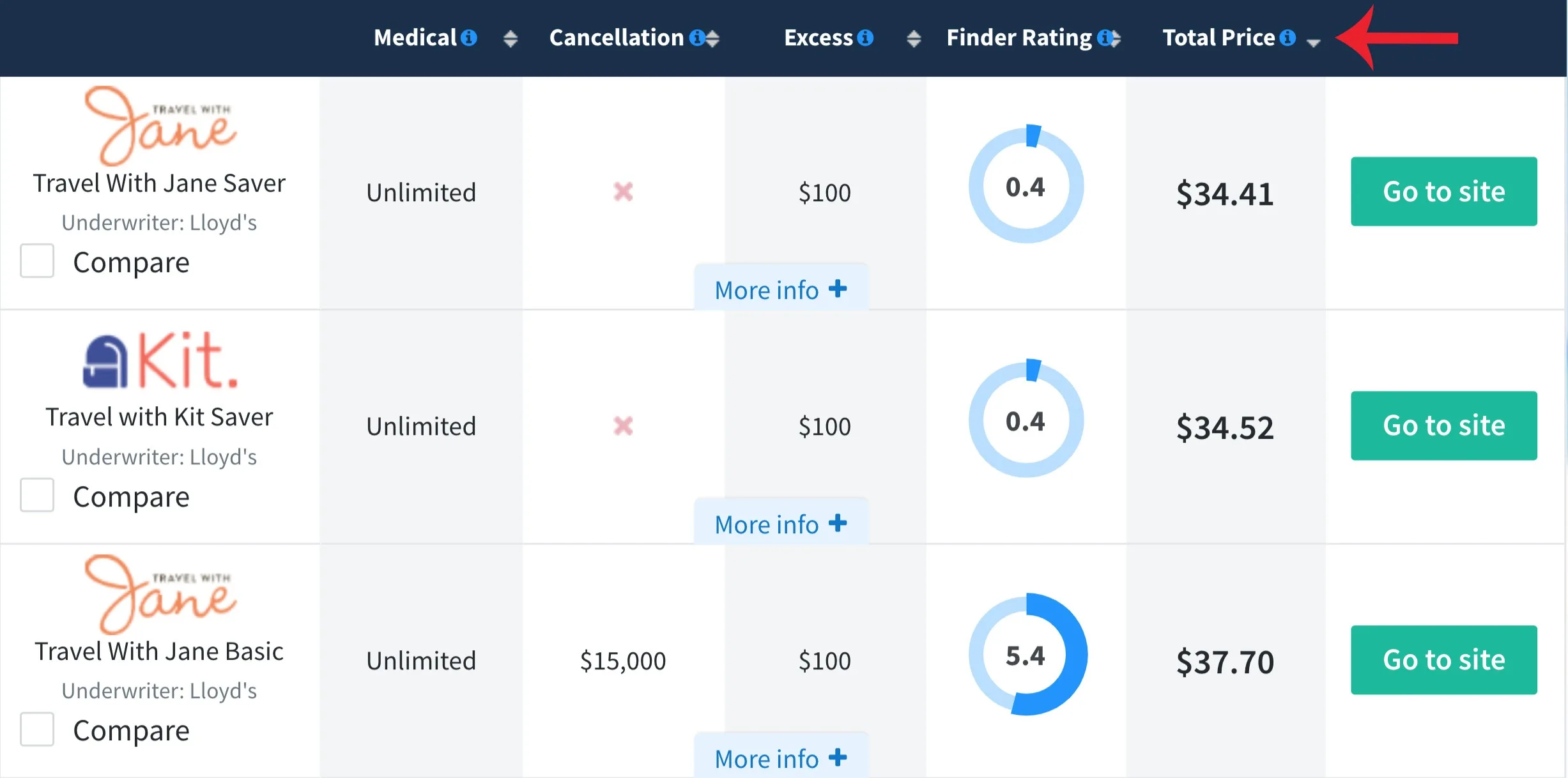
Task: Tick Compare for Travel With Jane Saver
Action: click(37, 261)
